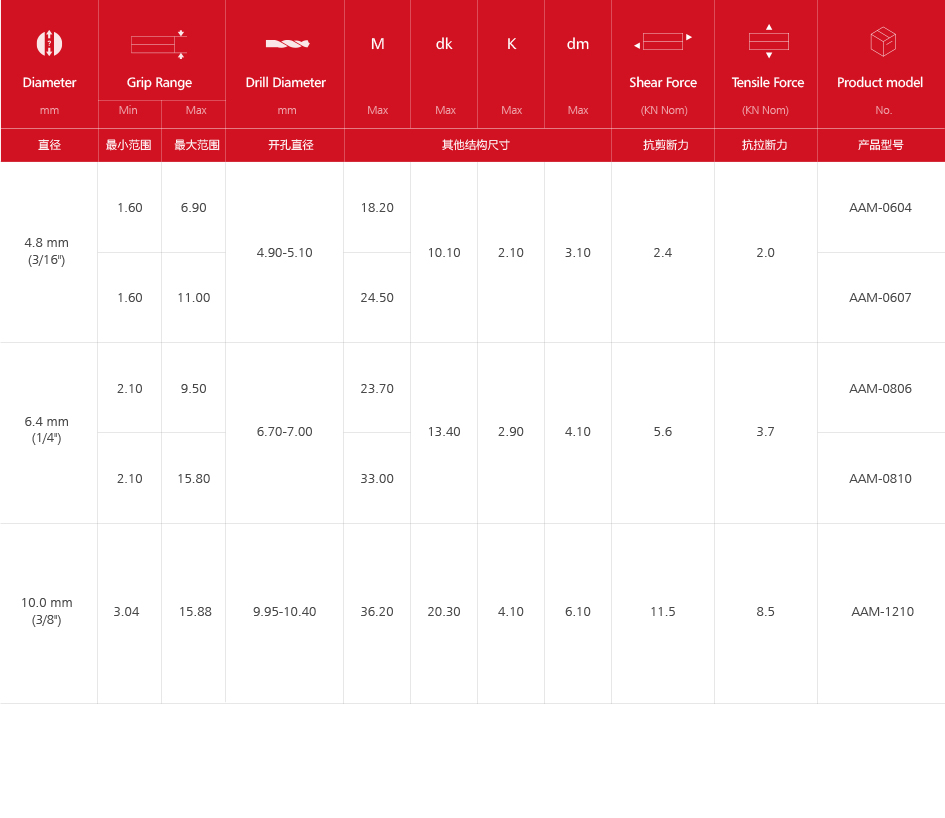Click the Product model cube icon

[x=882, y=42]
